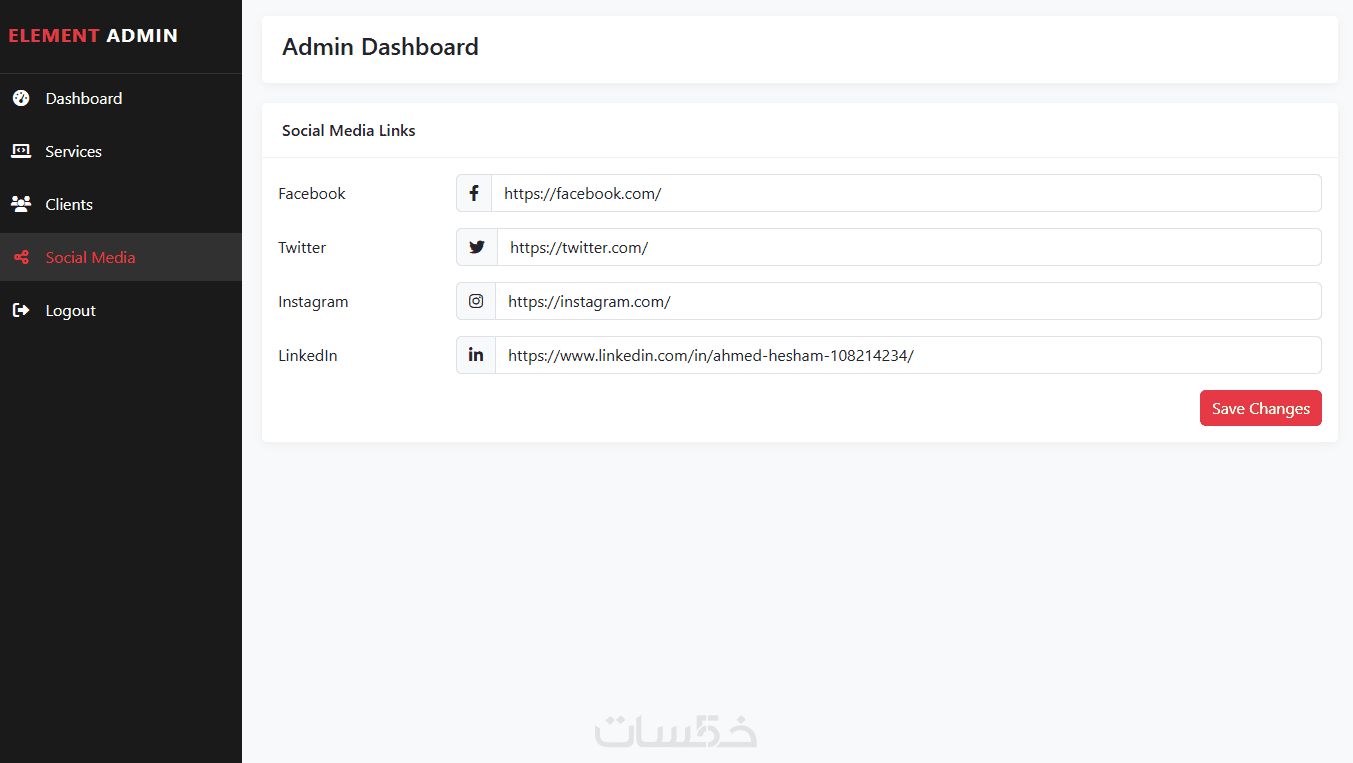Focus the LinkedIn URL input field
Screen dimensions: 1353x763
[x=908, y=355]
